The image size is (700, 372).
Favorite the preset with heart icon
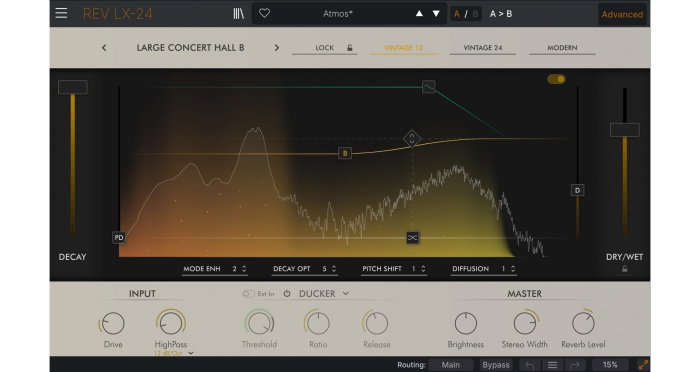pos(264,13)
